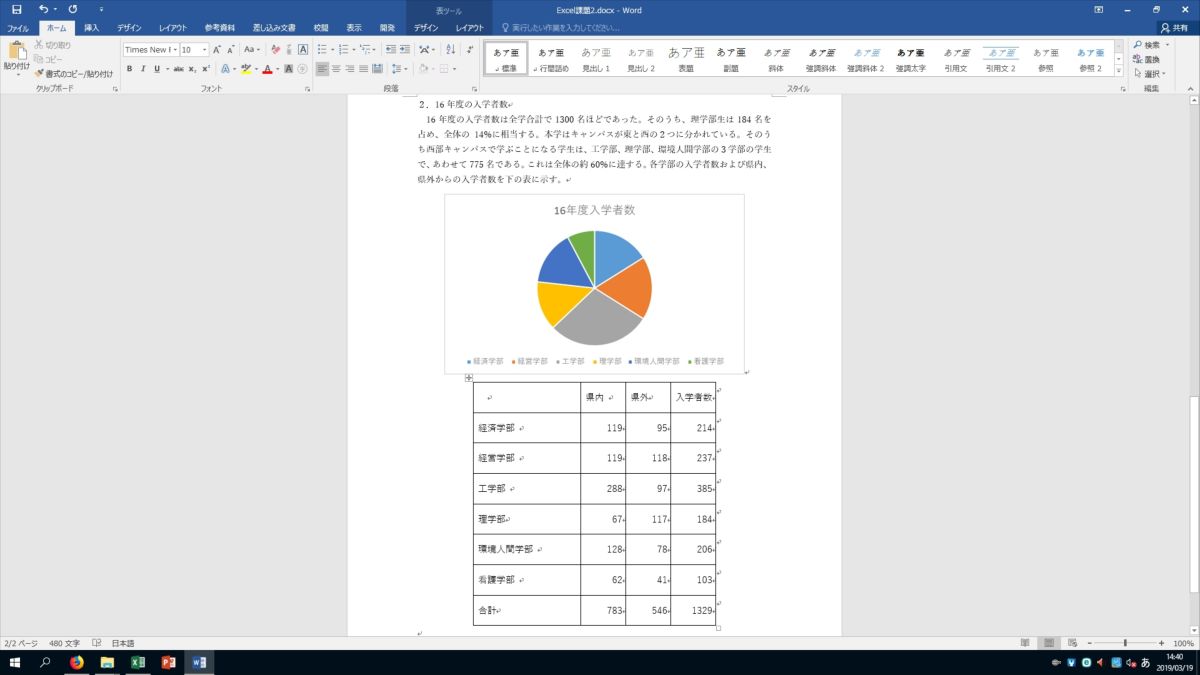Click the zoom slider in the status bar
Screen dimensions: 1200x675
pyautogui.click(x=1125, y=643)
